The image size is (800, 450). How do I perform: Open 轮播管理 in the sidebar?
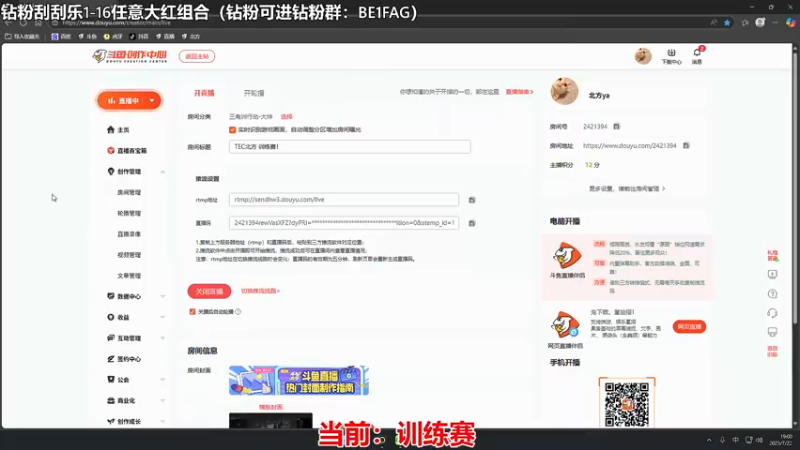click(x=129, y=213)
